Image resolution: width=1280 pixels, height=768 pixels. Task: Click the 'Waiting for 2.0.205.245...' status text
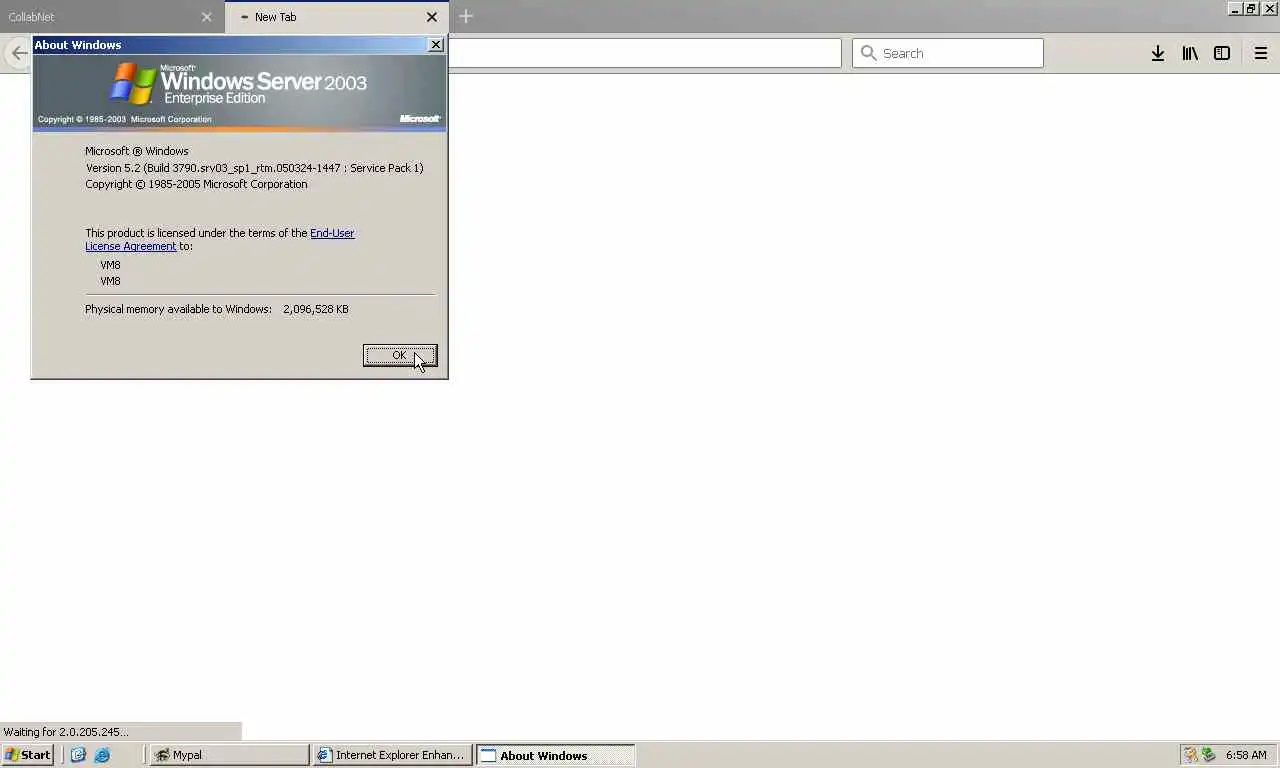click(x=66, y=732)
